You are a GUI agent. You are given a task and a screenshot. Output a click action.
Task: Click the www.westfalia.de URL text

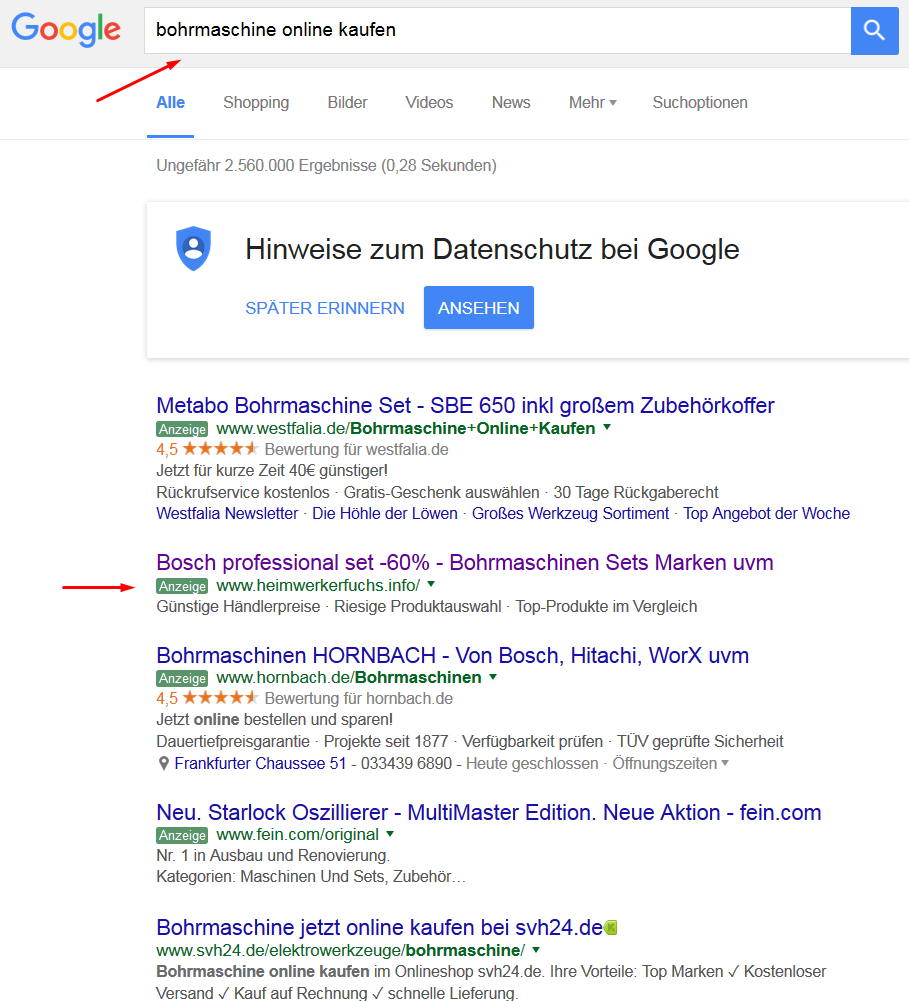click(x=406, y=428)
